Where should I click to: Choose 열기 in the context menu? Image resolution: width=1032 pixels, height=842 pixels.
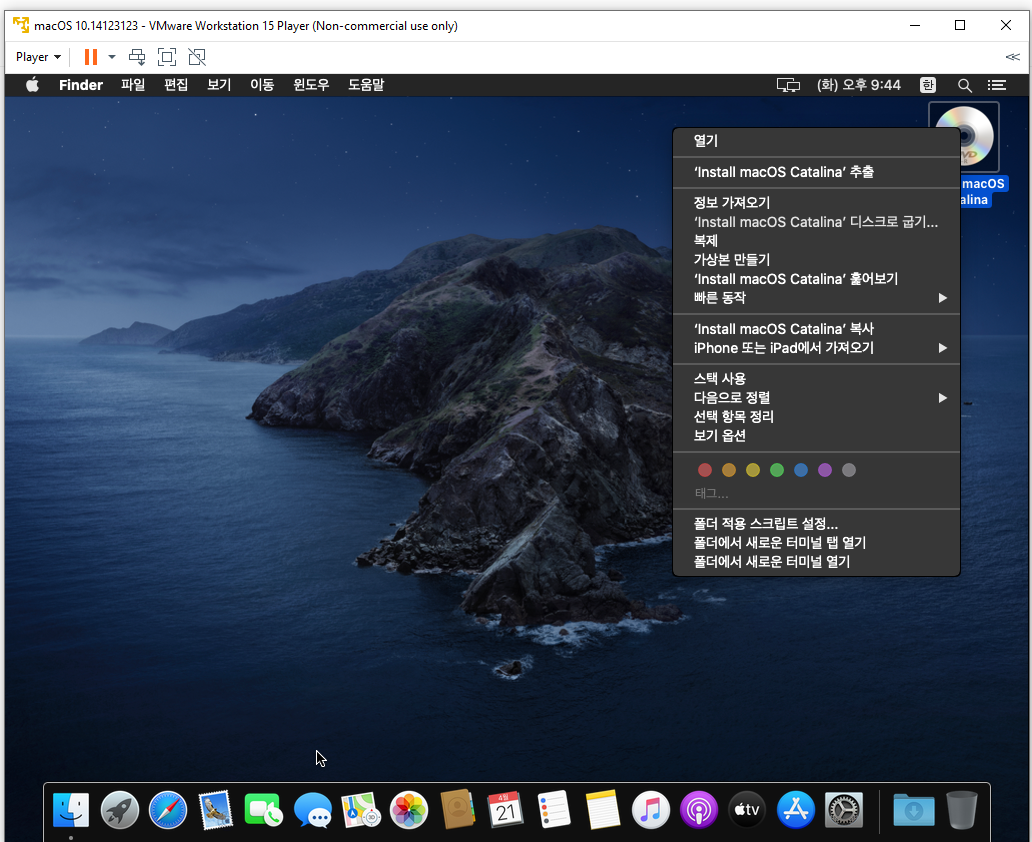point(816,140)
